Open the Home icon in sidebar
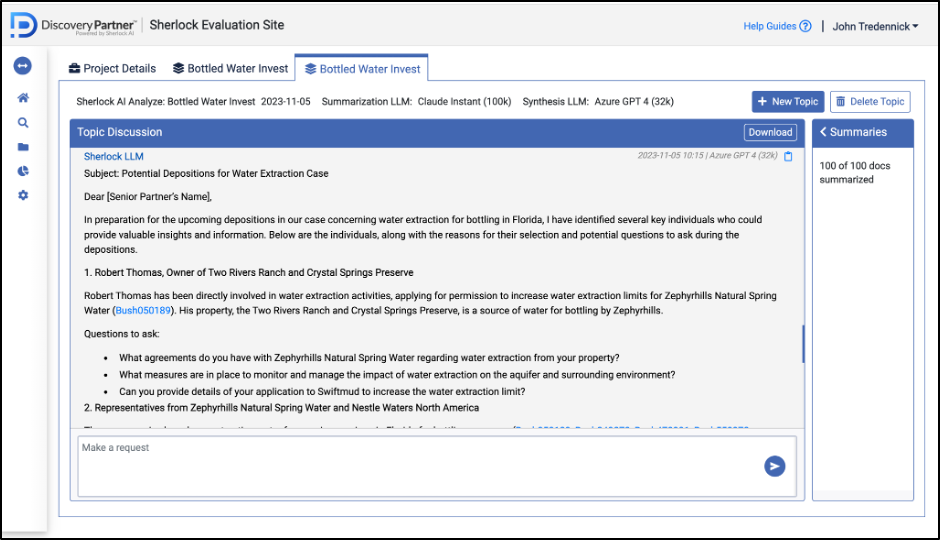This screenshot has height=540, width=940. point(23,98)
